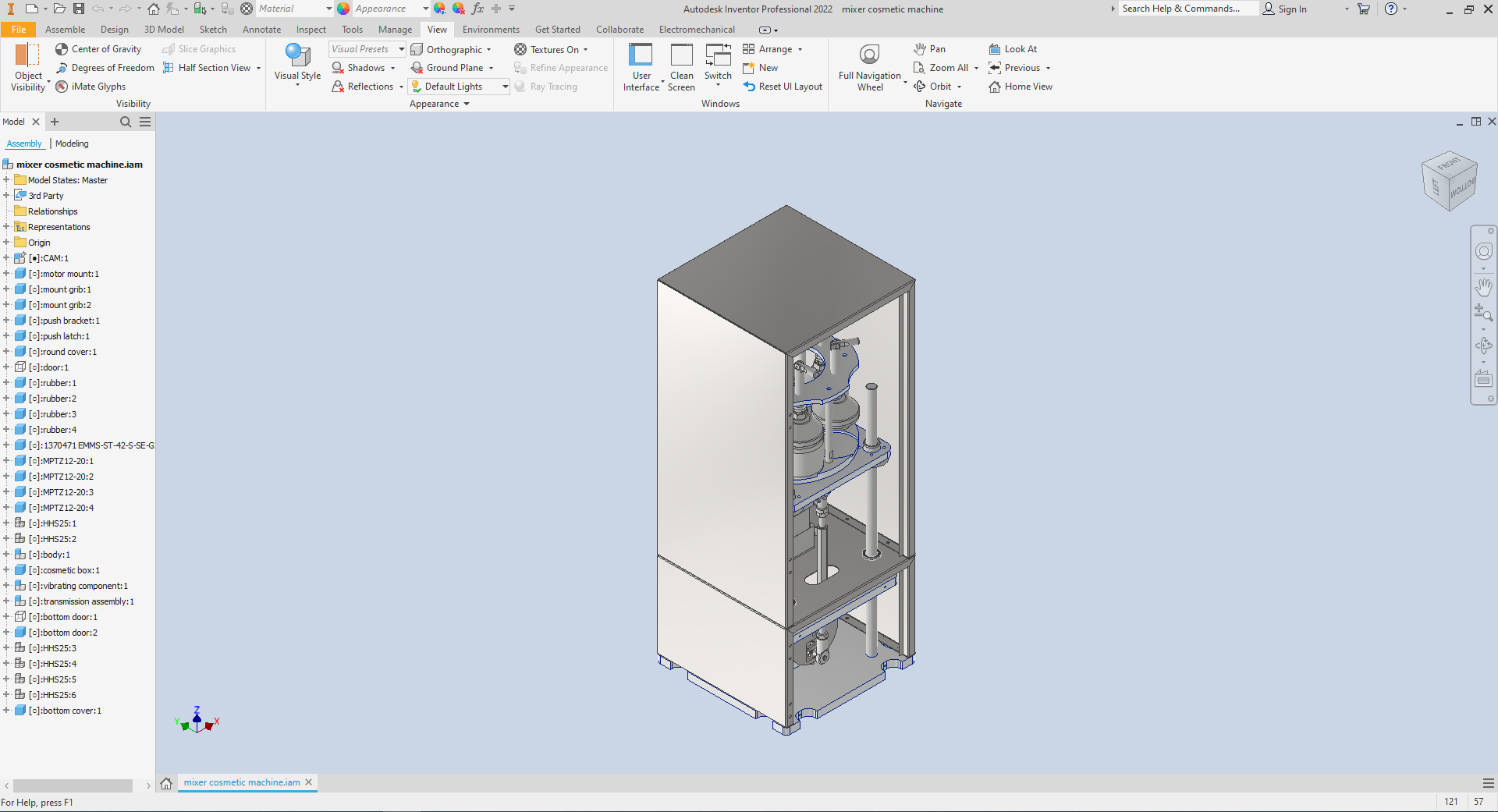Click navigation bar orbit icon

point(1483,346)
